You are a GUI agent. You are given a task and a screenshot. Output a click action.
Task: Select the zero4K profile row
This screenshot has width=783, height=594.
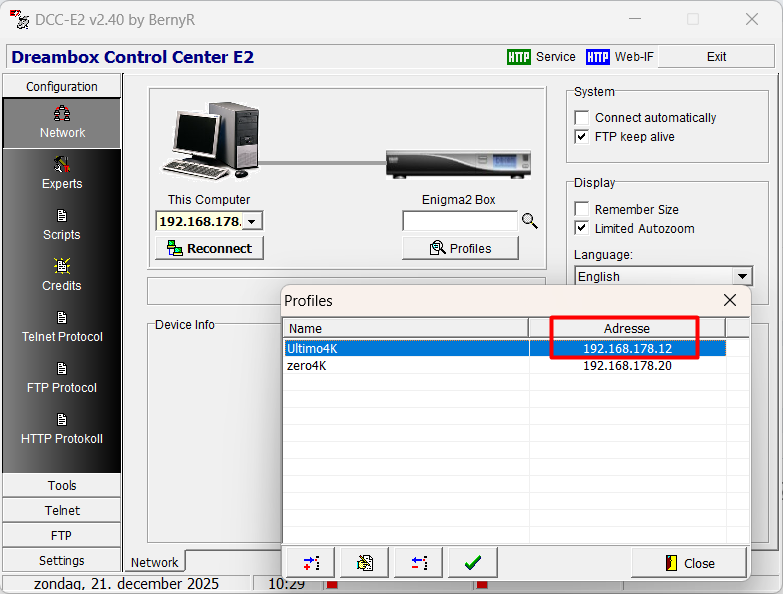[504, 365]
